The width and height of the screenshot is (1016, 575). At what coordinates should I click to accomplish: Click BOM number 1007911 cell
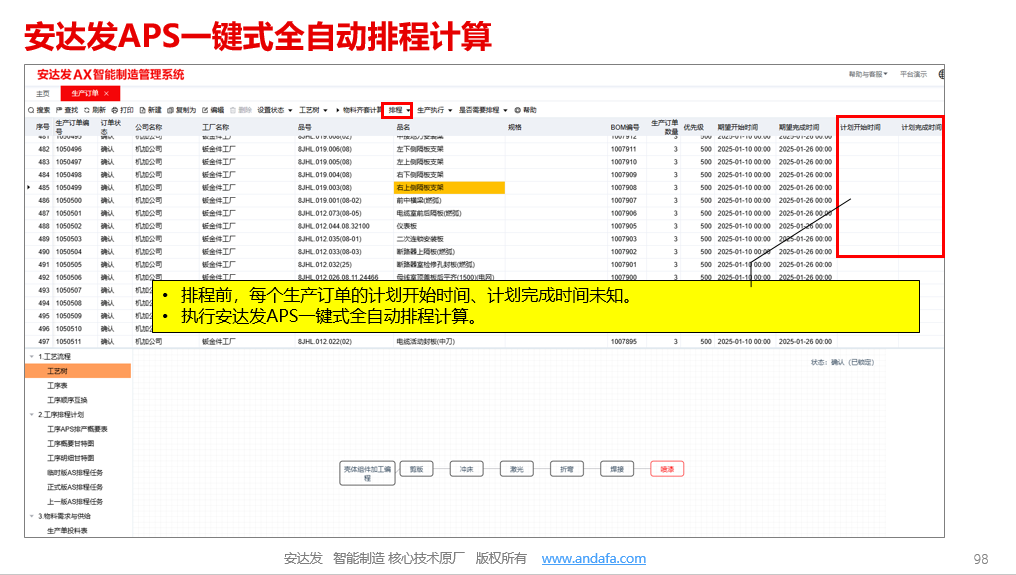point(623,149)
